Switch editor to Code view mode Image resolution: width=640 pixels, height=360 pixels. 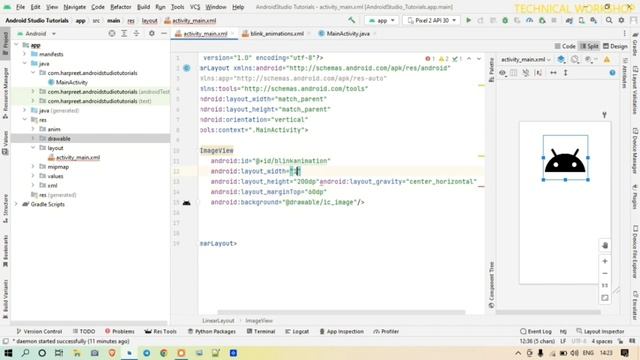click(565, 46)
